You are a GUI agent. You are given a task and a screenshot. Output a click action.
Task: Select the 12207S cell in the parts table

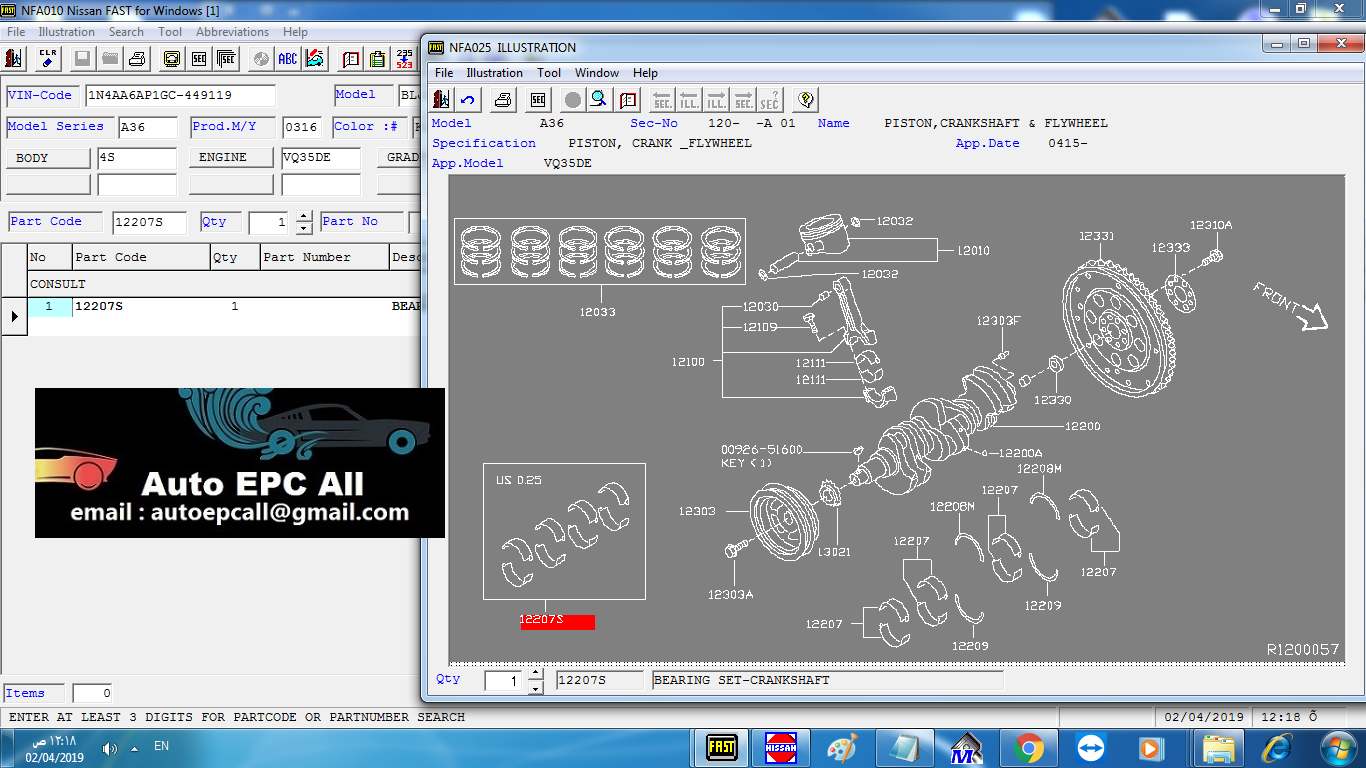[x=141, y=307]
